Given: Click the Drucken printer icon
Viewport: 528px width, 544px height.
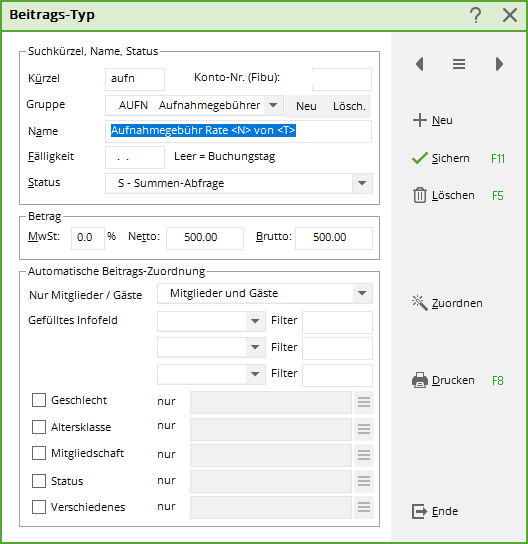Looking at the screenshot, I should (x=420, y=380).
